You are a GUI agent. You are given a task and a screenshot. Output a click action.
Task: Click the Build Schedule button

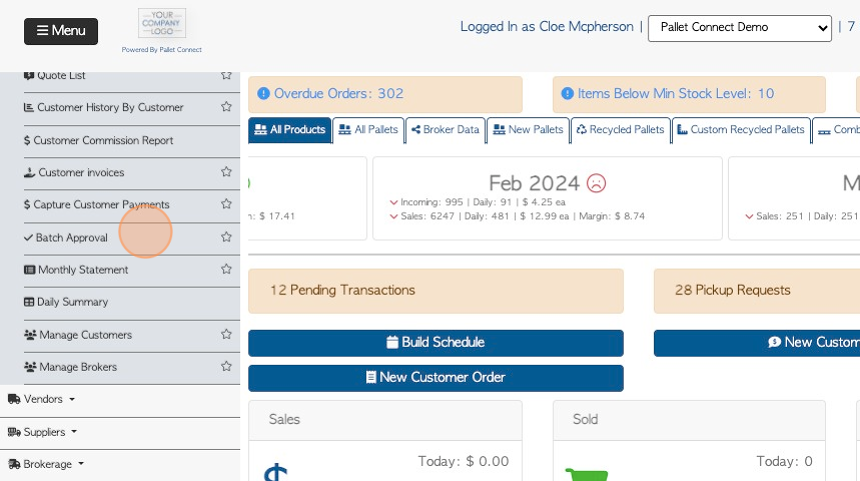[x=435, y=343]
